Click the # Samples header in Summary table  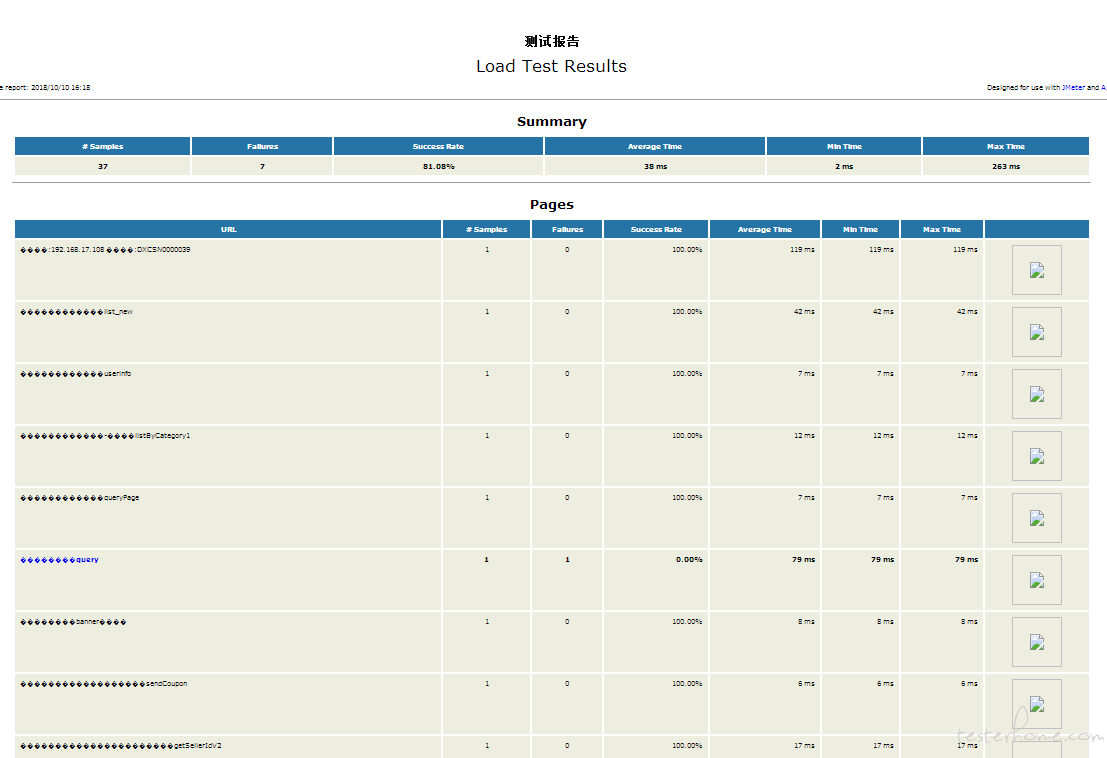pyautogui.click(x=102, y=146)
